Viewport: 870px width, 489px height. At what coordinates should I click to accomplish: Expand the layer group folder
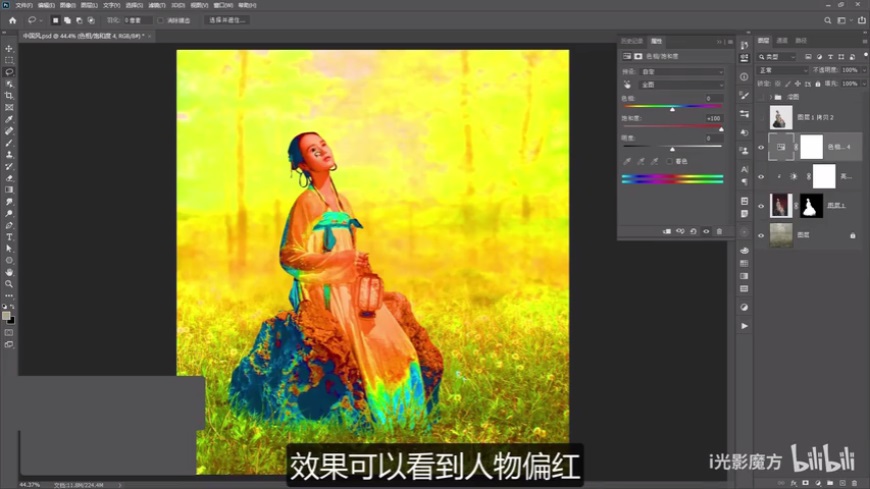pyautogui.click(x=771, y=97)
